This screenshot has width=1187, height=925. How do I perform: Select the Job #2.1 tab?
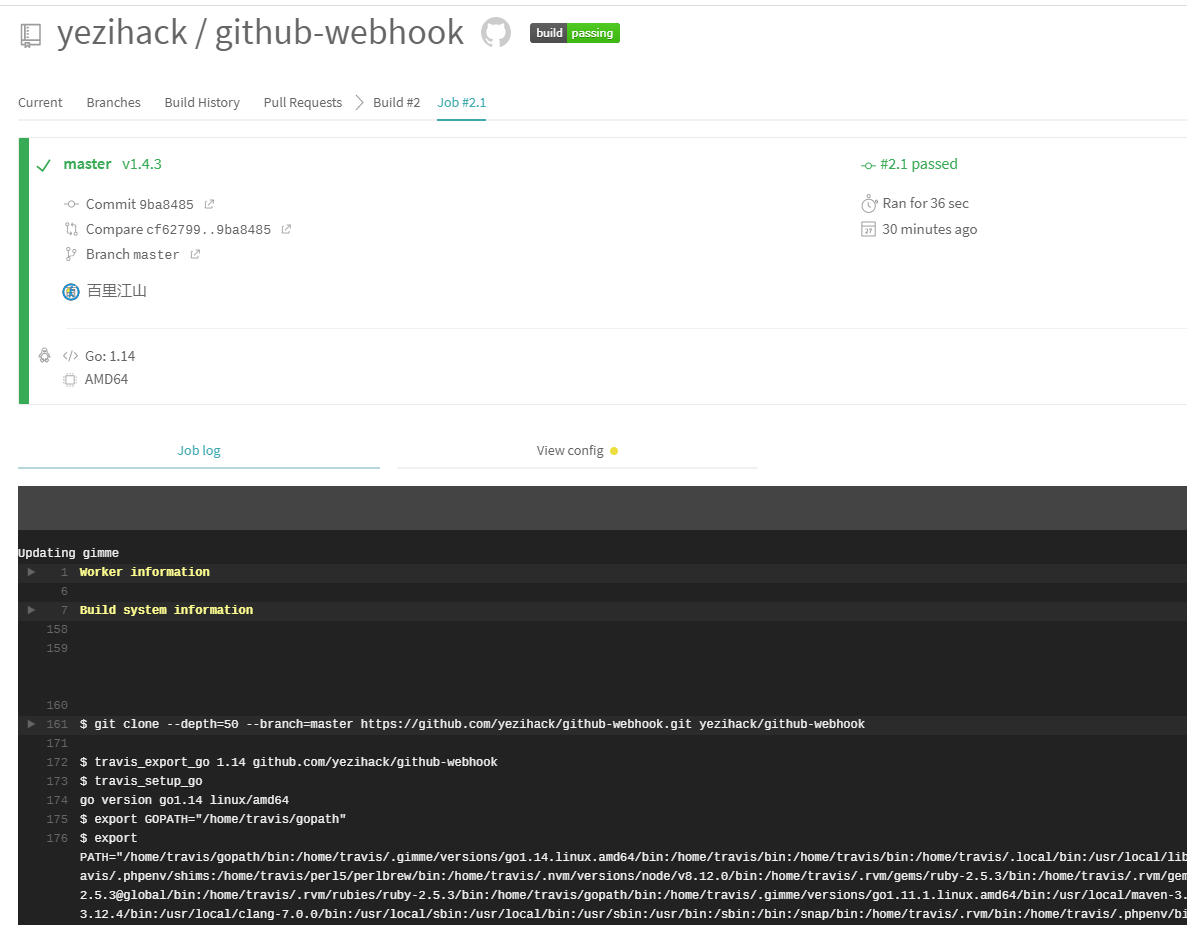point(462,102)
